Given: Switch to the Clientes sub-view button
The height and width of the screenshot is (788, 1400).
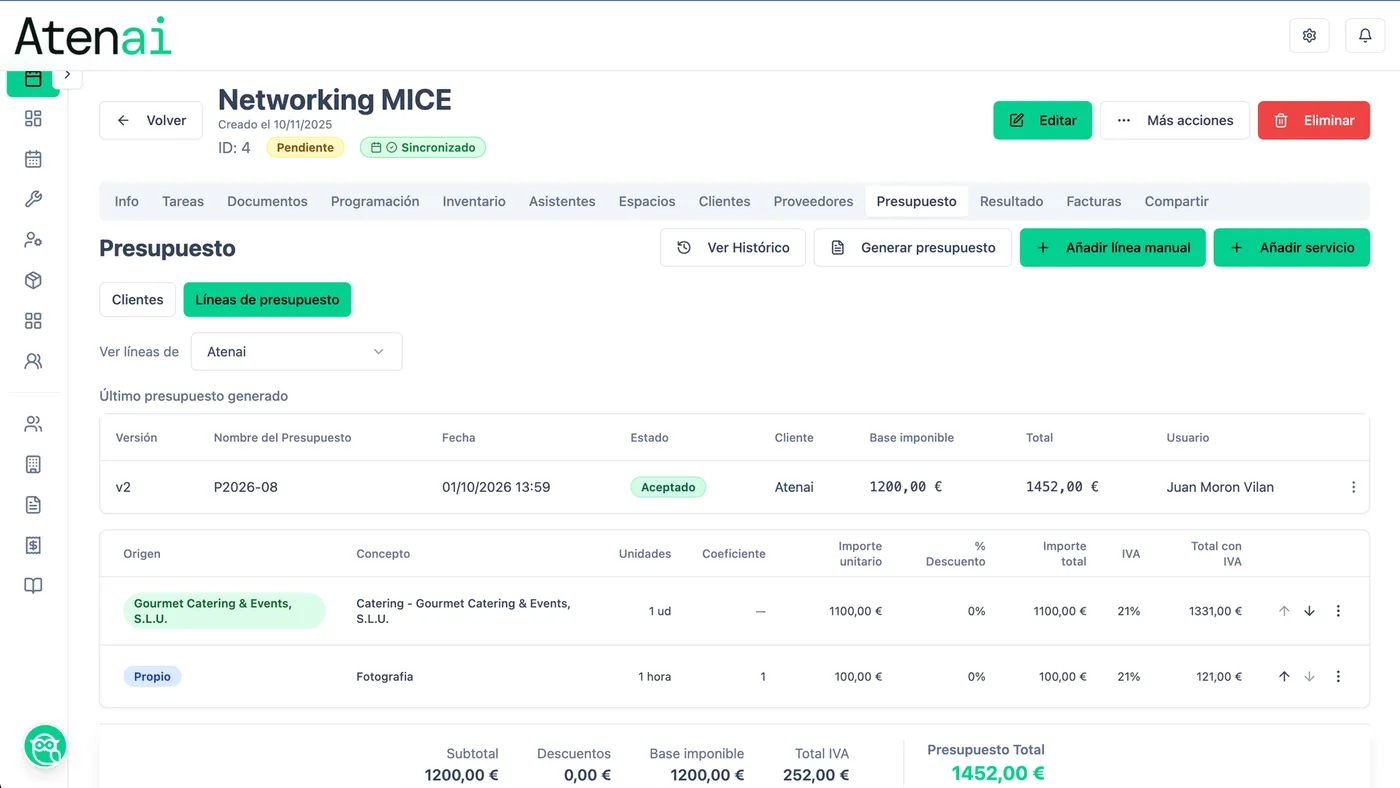Looking at the screenshot, I should click(138, 300).
